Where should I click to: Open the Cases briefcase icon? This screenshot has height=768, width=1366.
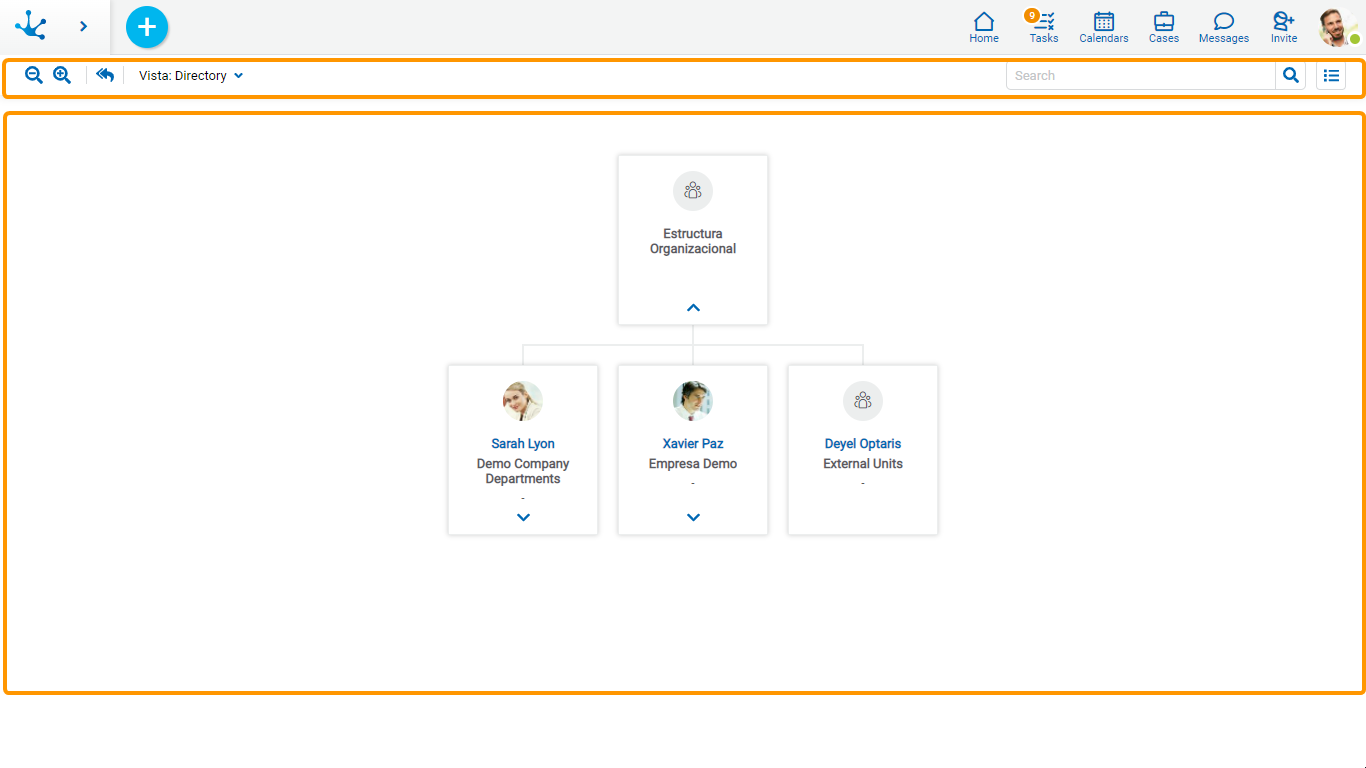[1163, 27]
